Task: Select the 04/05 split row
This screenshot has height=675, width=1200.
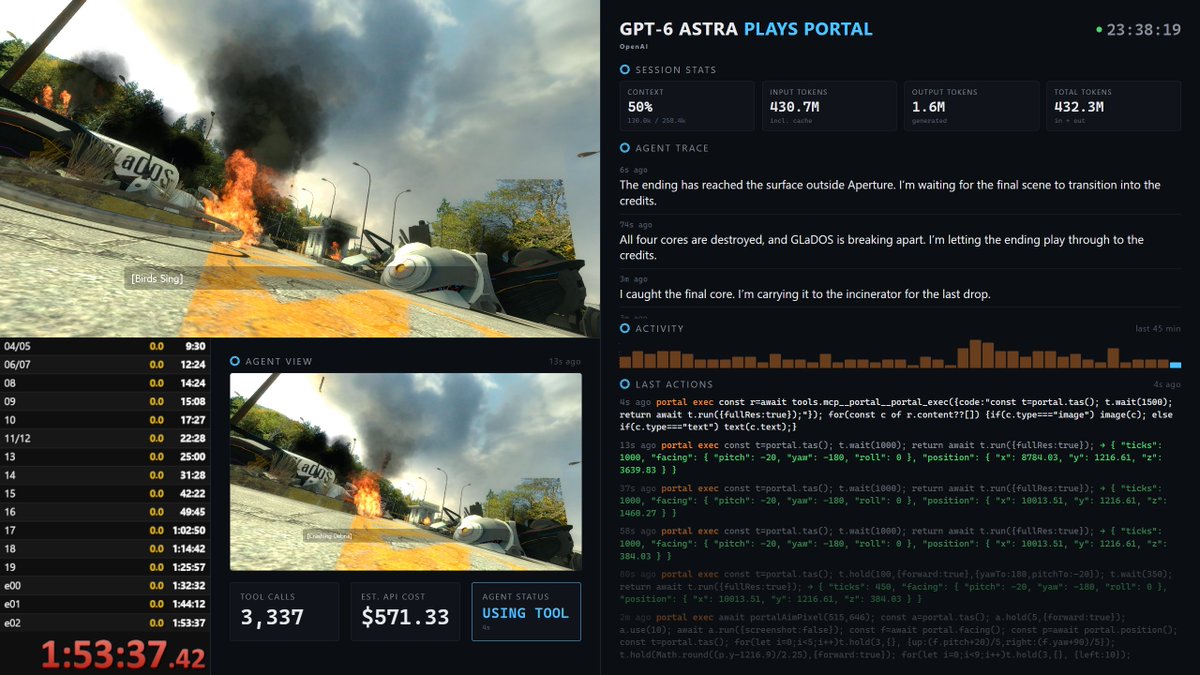Action: coord(105,347)
